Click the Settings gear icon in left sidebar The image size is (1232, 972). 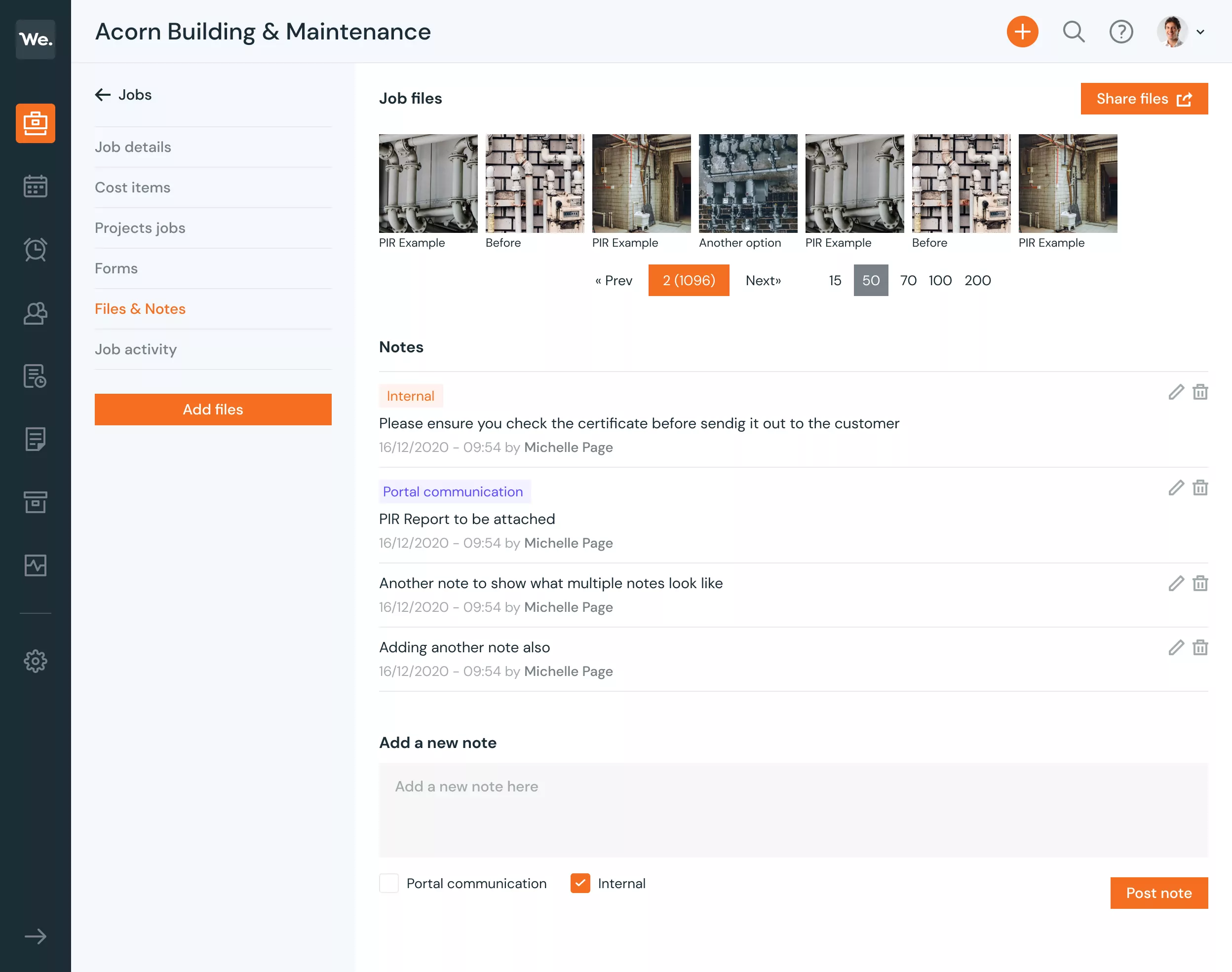tap(35, 661)
